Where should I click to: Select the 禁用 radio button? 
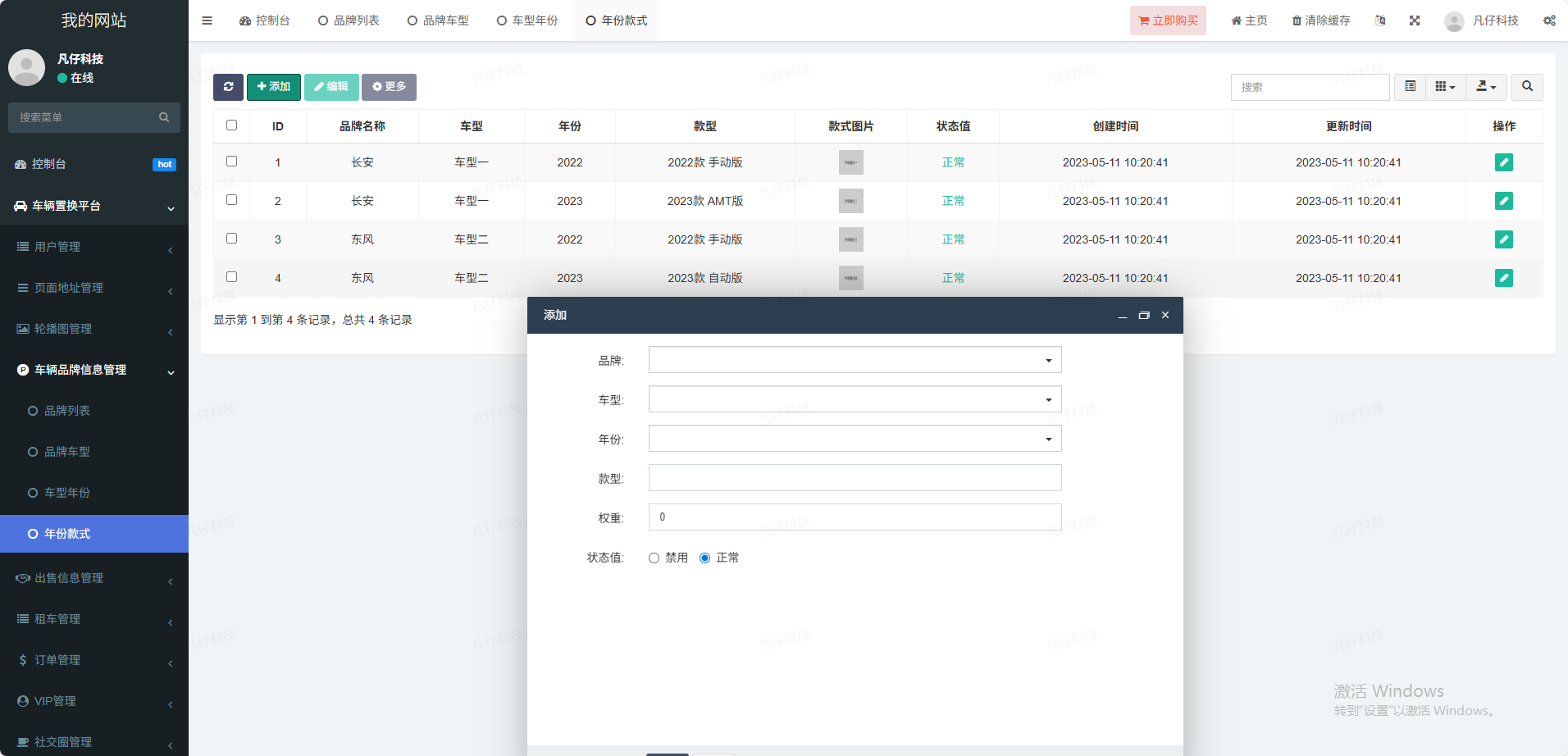coord(654,558)
